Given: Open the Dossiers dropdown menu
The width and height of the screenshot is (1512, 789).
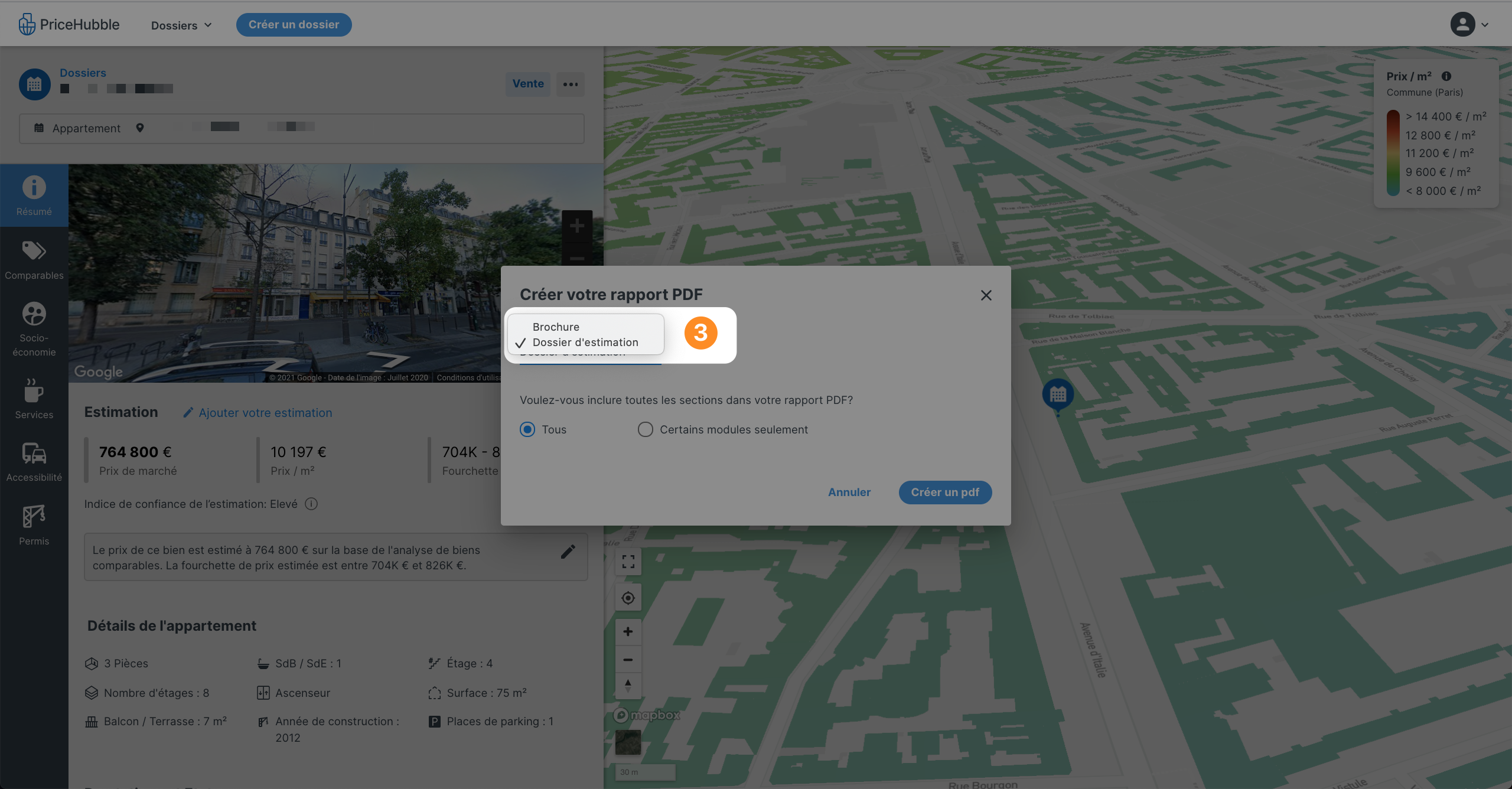Looking at the screenshot, I should coord(181,25).
